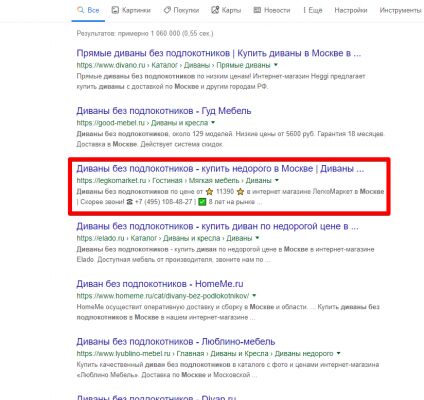Open the 'купить диван по недорогой цене' result
424x400 pixels.
tap(217, 226)
